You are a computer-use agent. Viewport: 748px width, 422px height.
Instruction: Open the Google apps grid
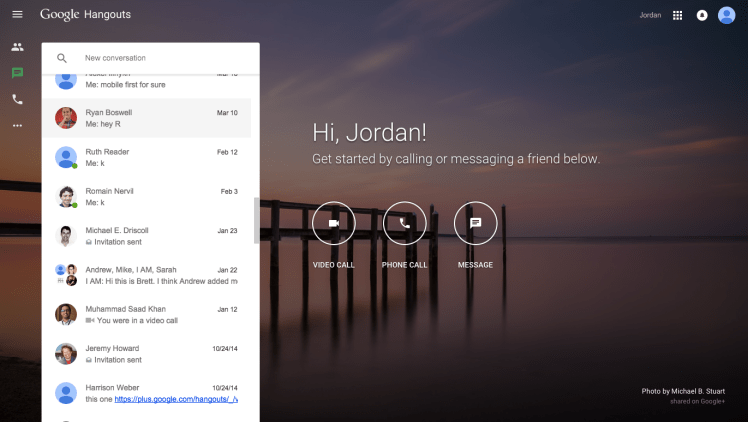click(x=677, y=15)
